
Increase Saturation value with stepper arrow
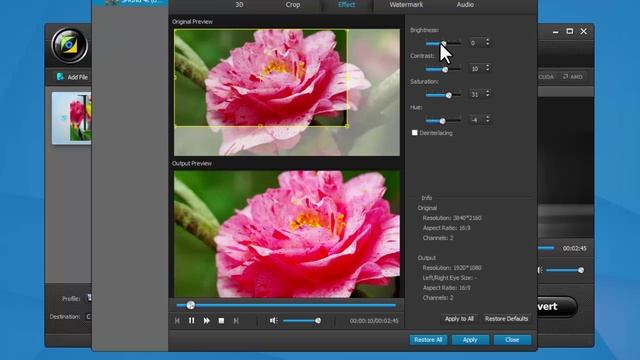point(487,92)
